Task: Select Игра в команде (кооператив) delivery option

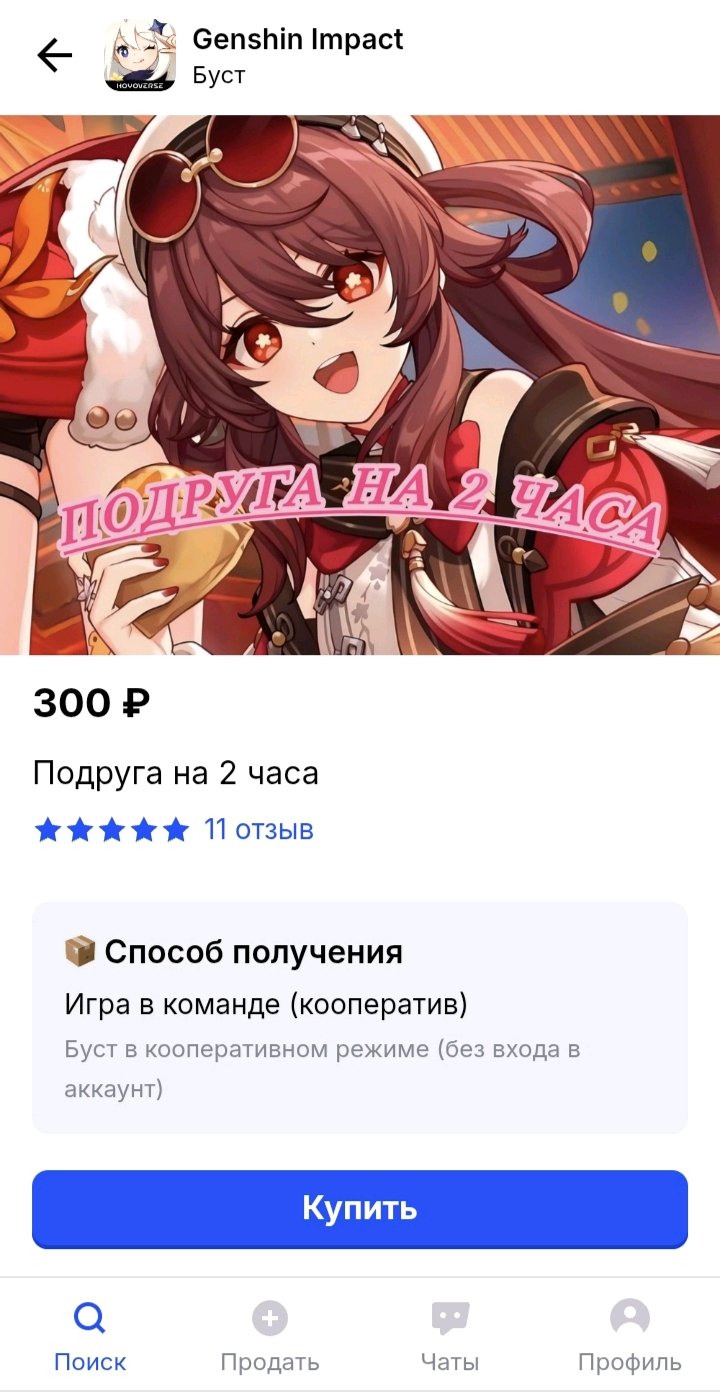Action: pyautogui.click(x=266, y=1004)
